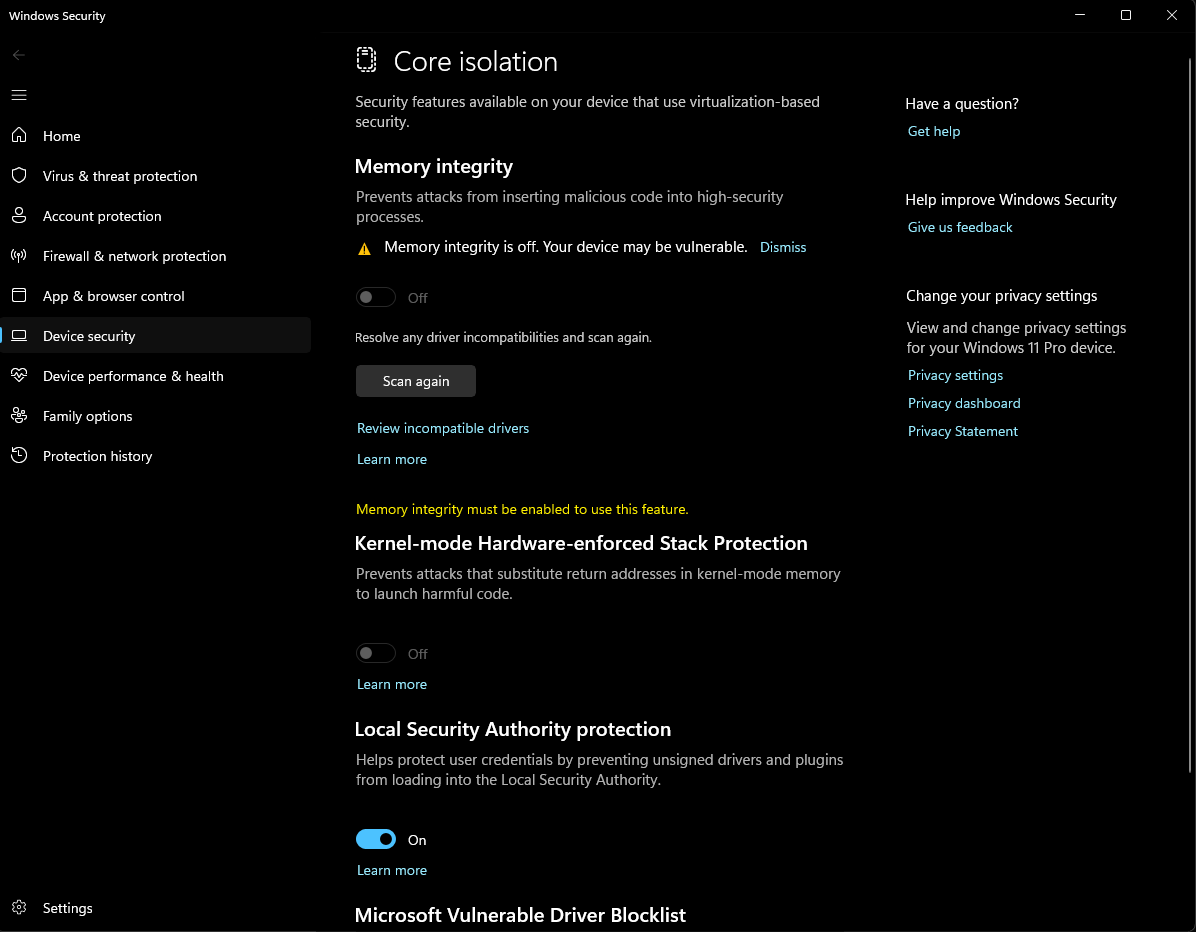The width and height of the screenshot is (1196, 932).
Task: Click Learn more under Local Security Authority
Action: [391, 870]
